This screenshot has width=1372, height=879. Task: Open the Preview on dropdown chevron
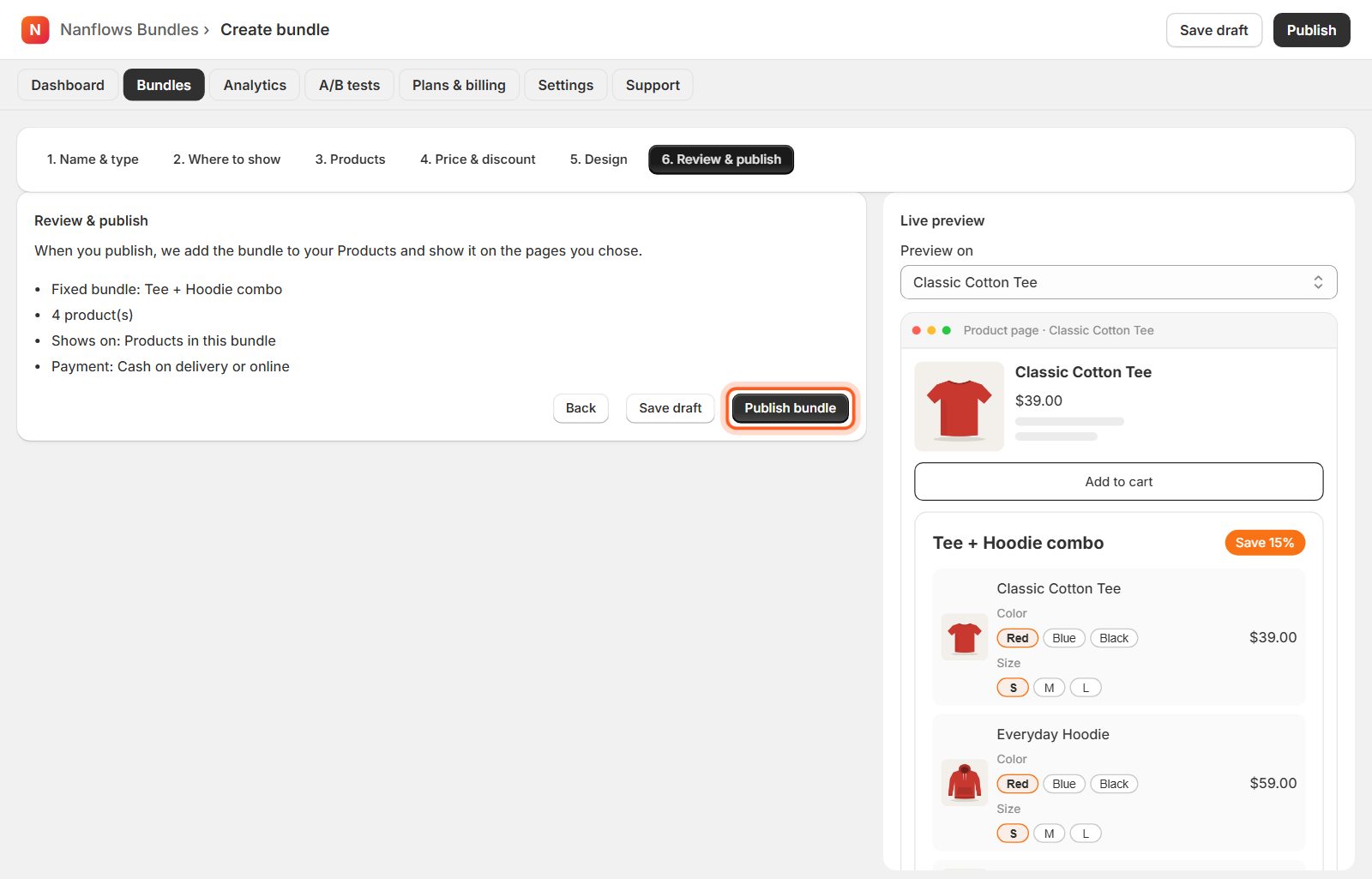(1318, 282)
